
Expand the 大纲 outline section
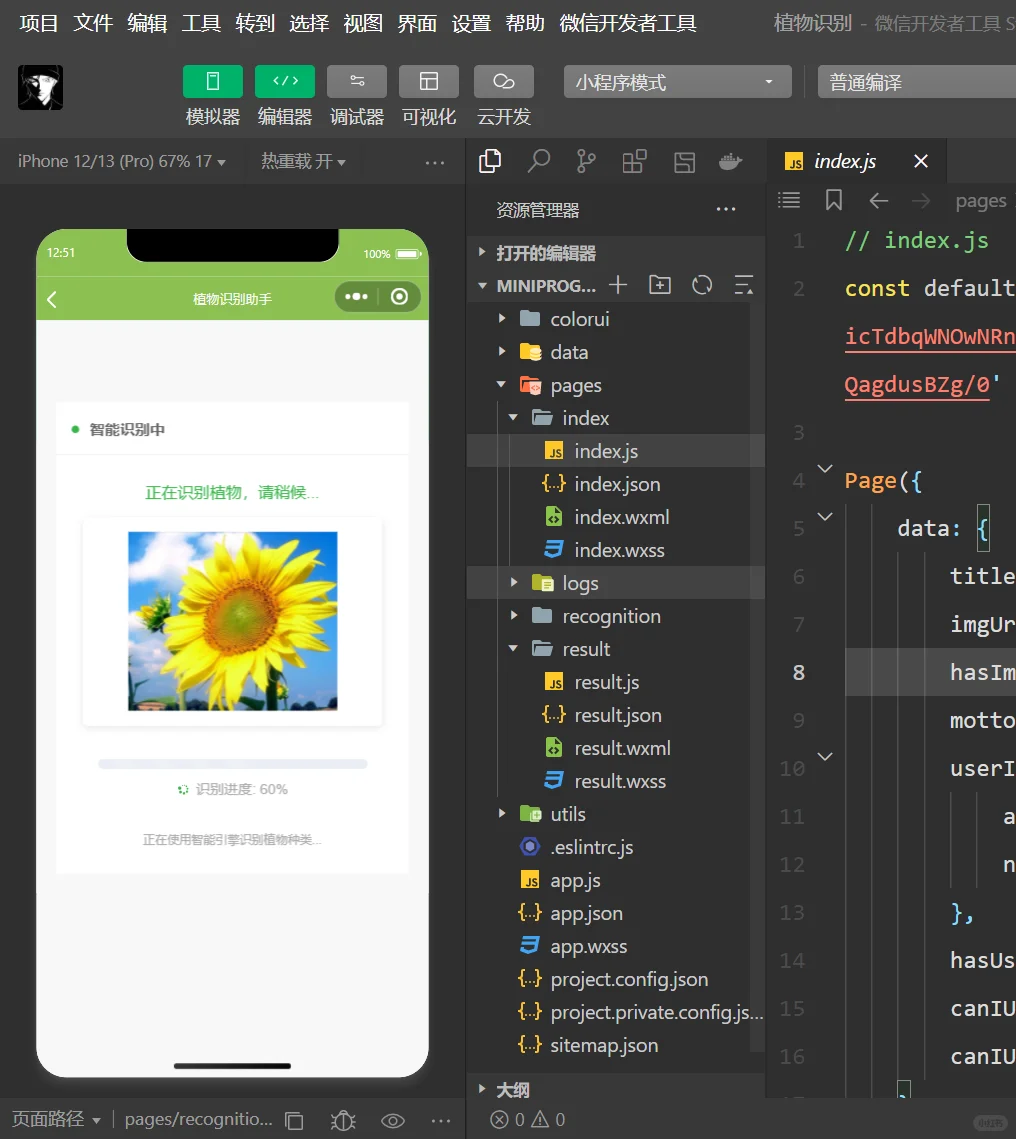pyautogui.click(x=616, y=1090)
